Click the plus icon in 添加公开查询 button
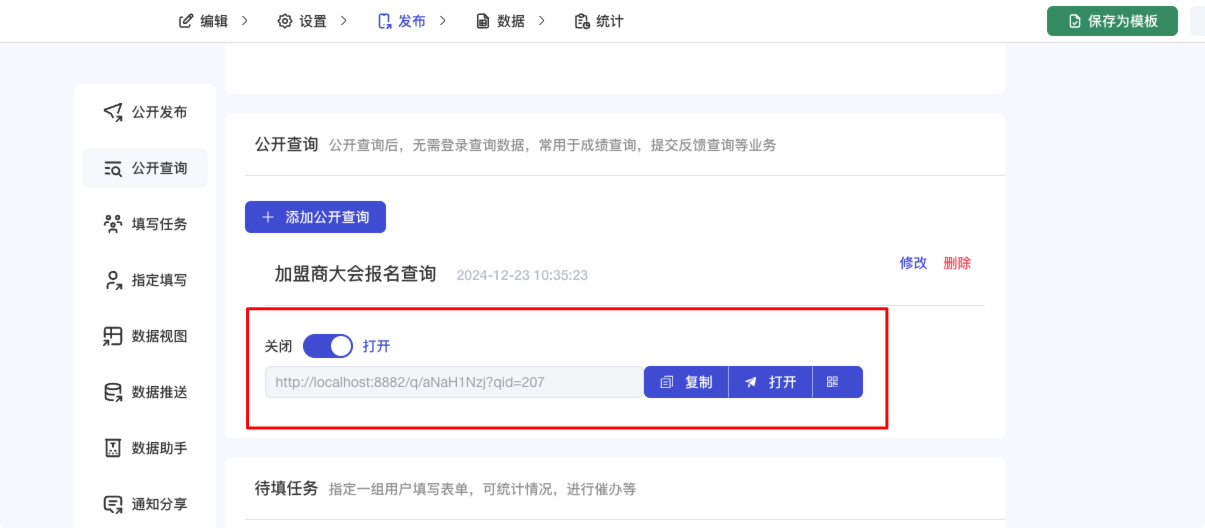This screenshot has width=1205, height=528. (x=267, y=217)
